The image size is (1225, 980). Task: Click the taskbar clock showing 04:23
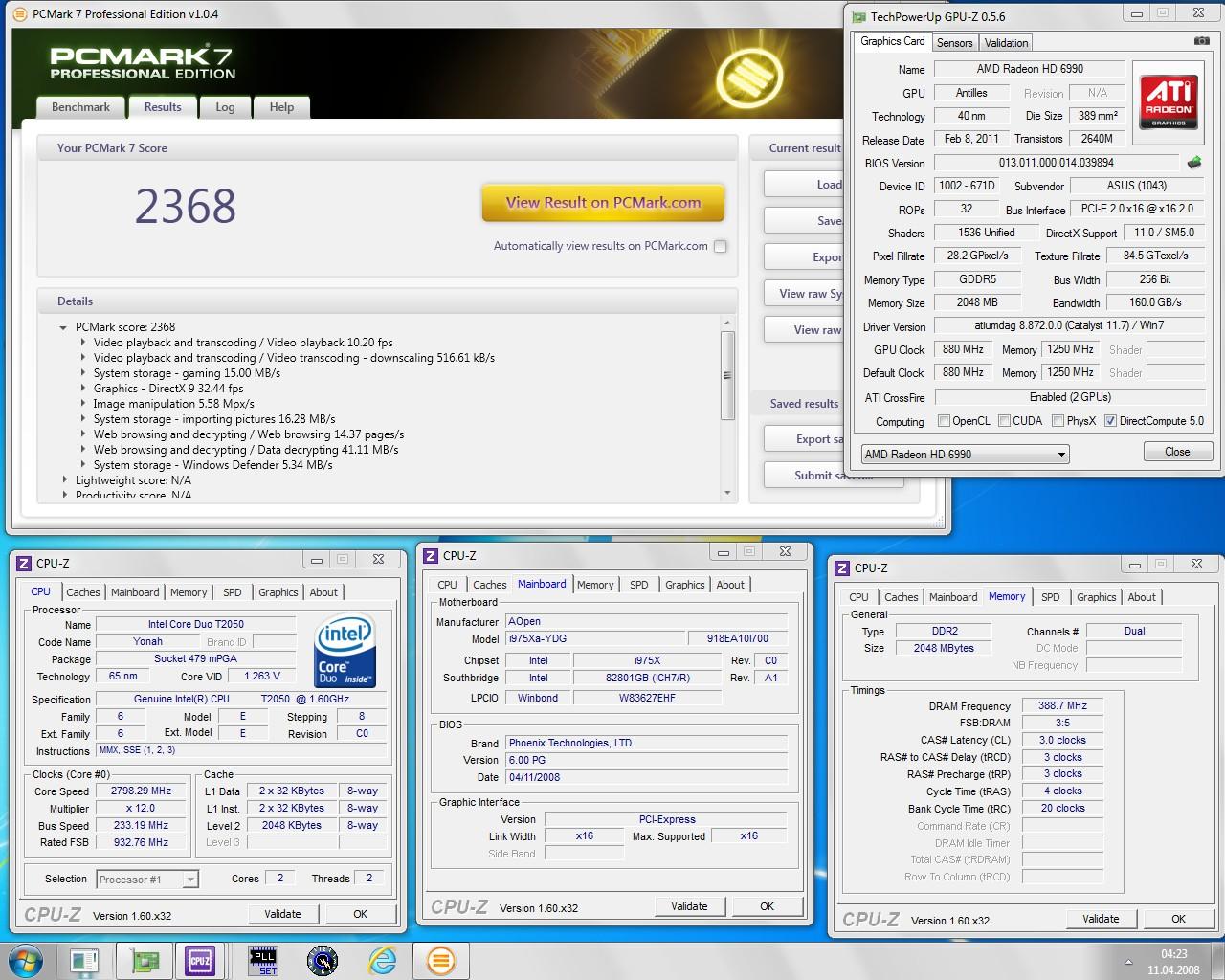point(1173,961)
